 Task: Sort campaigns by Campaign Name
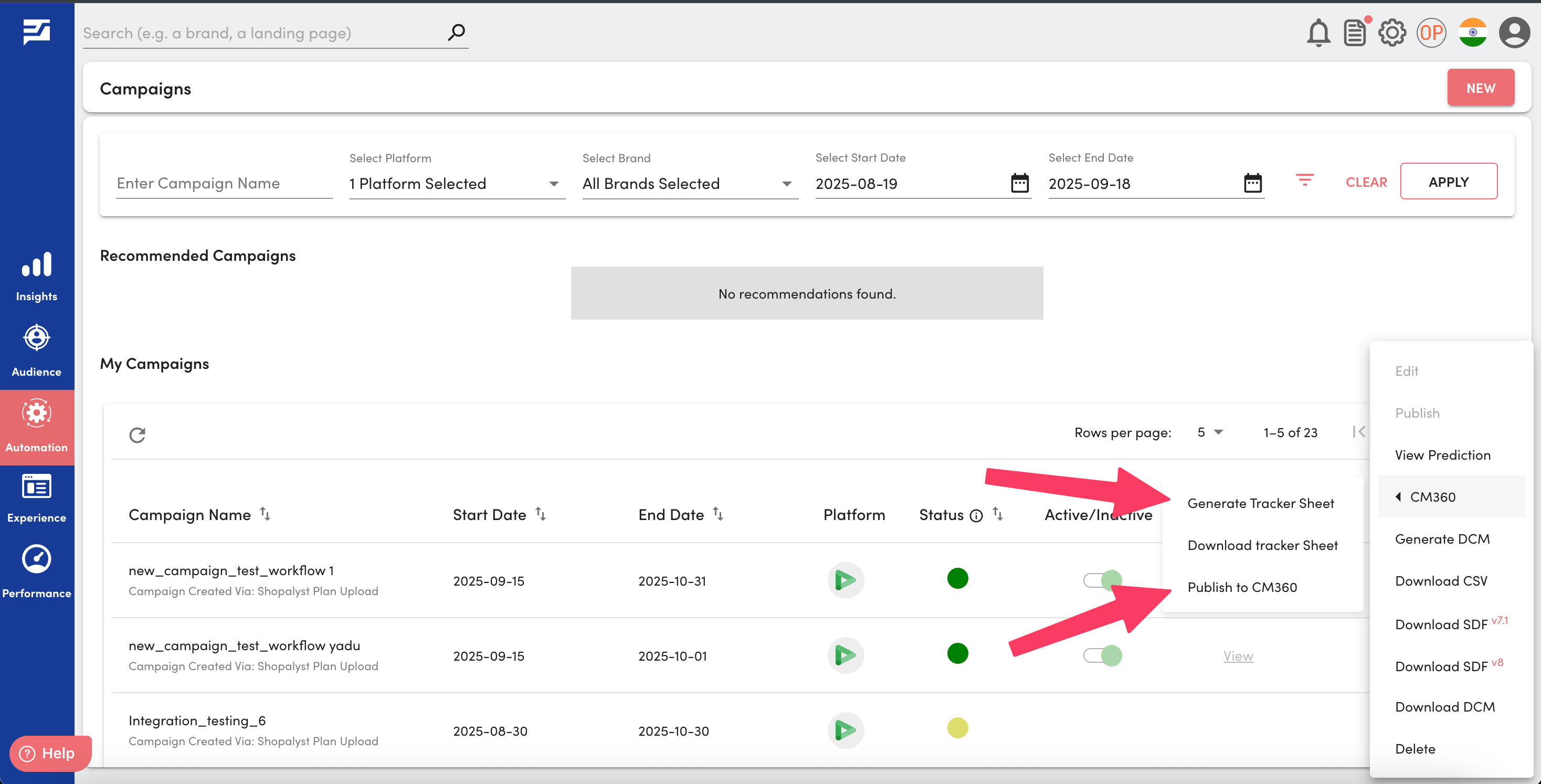point(265,514)
